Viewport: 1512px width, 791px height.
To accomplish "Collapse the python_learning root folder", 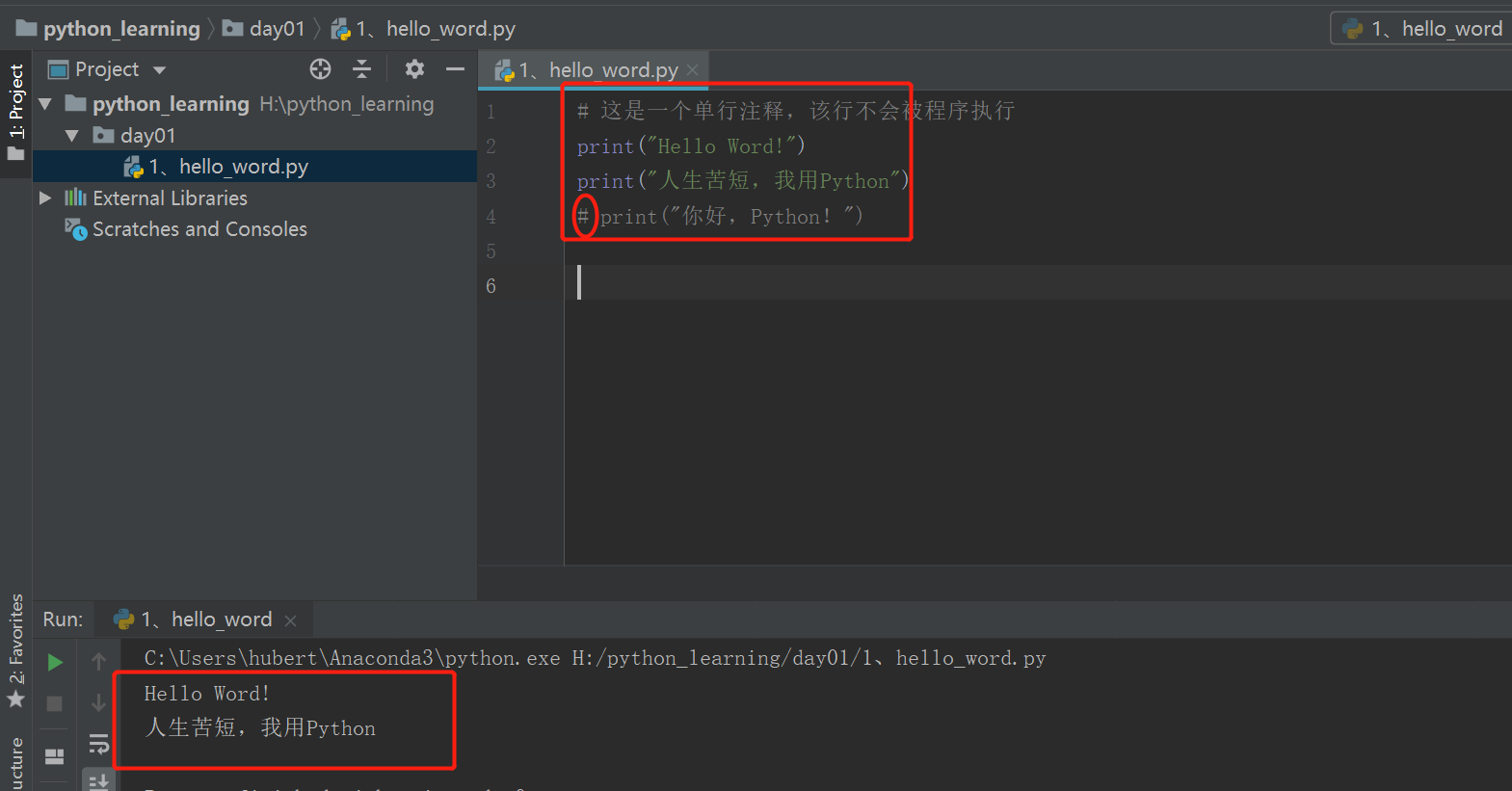I will click(x=45, y=104).
